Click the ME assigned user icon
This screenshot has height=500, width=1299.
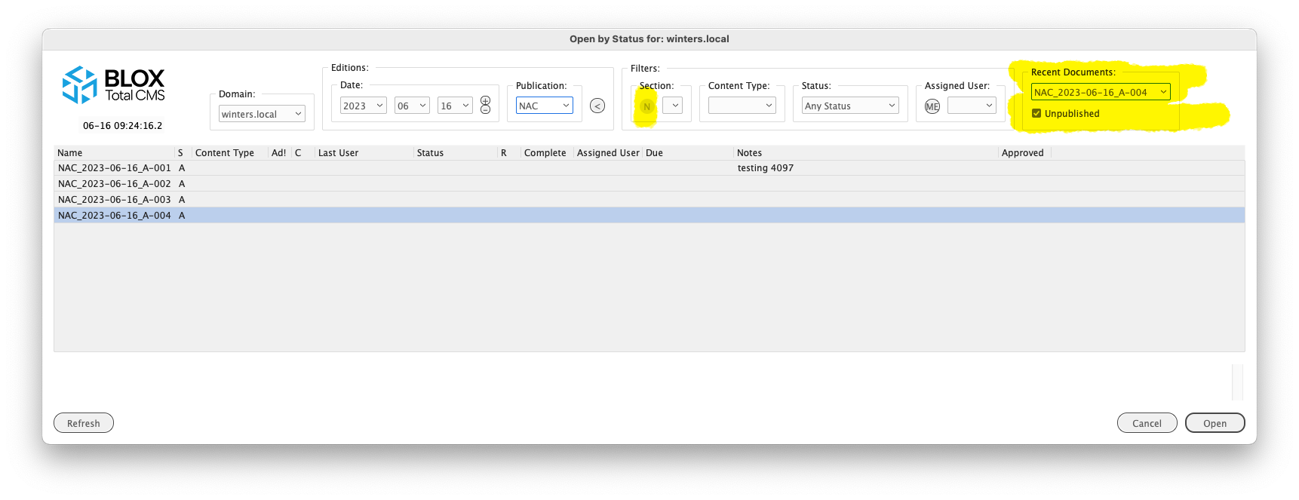click(932, 106)
